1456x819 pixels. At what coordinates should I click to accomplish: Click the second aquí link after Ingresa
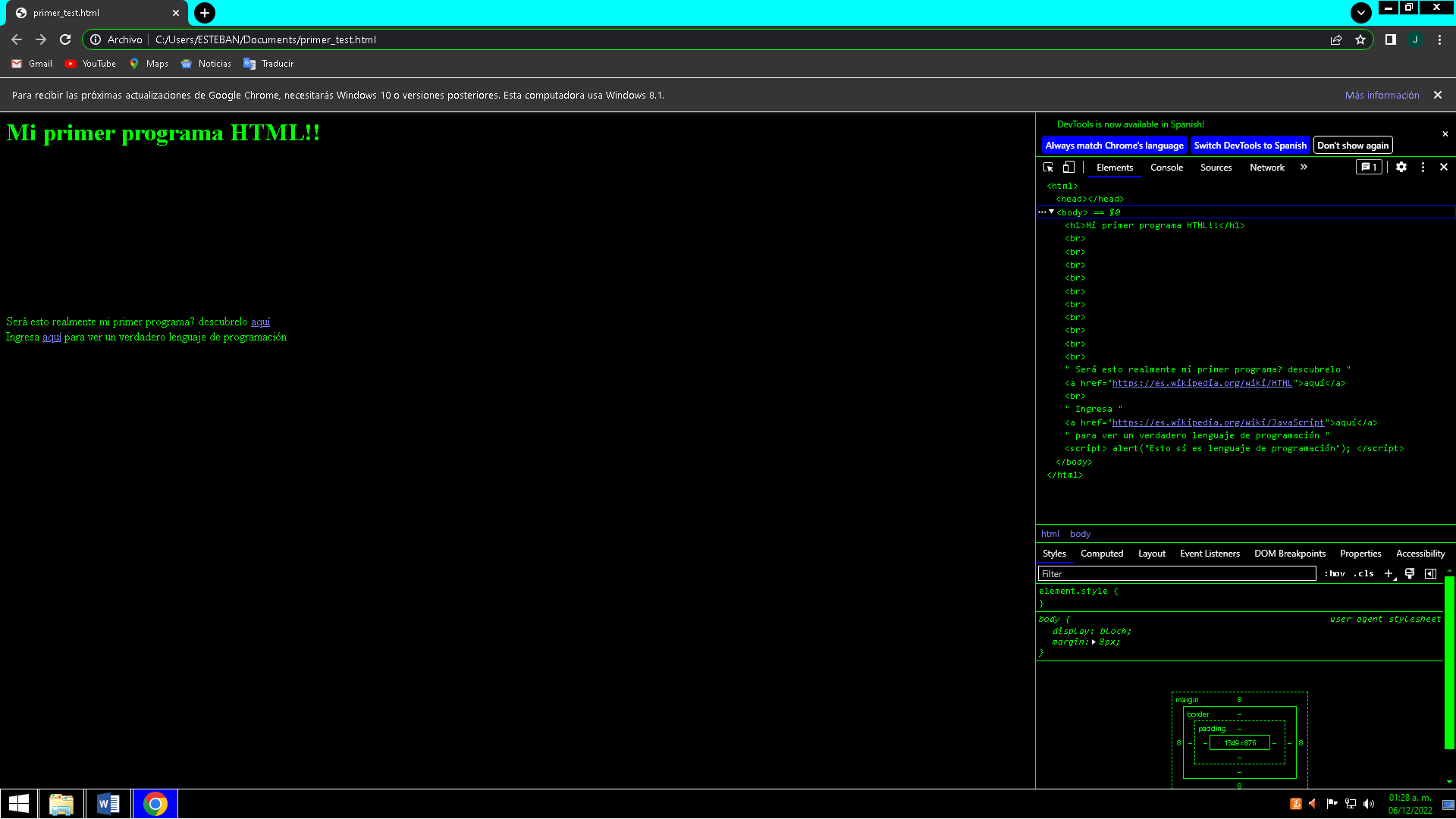coord(52,337)
